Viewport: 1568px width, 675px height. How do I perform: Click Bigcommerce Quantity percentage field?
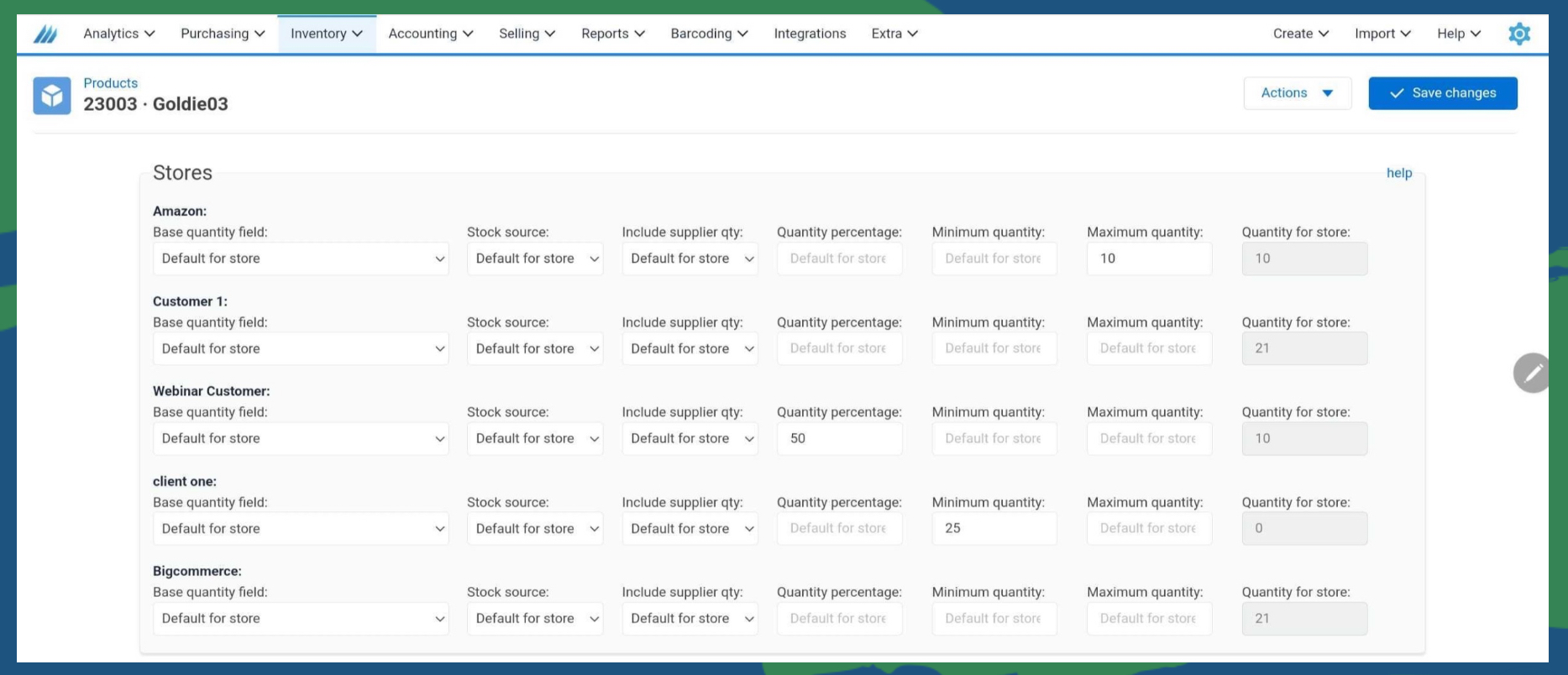coord(840,619)
